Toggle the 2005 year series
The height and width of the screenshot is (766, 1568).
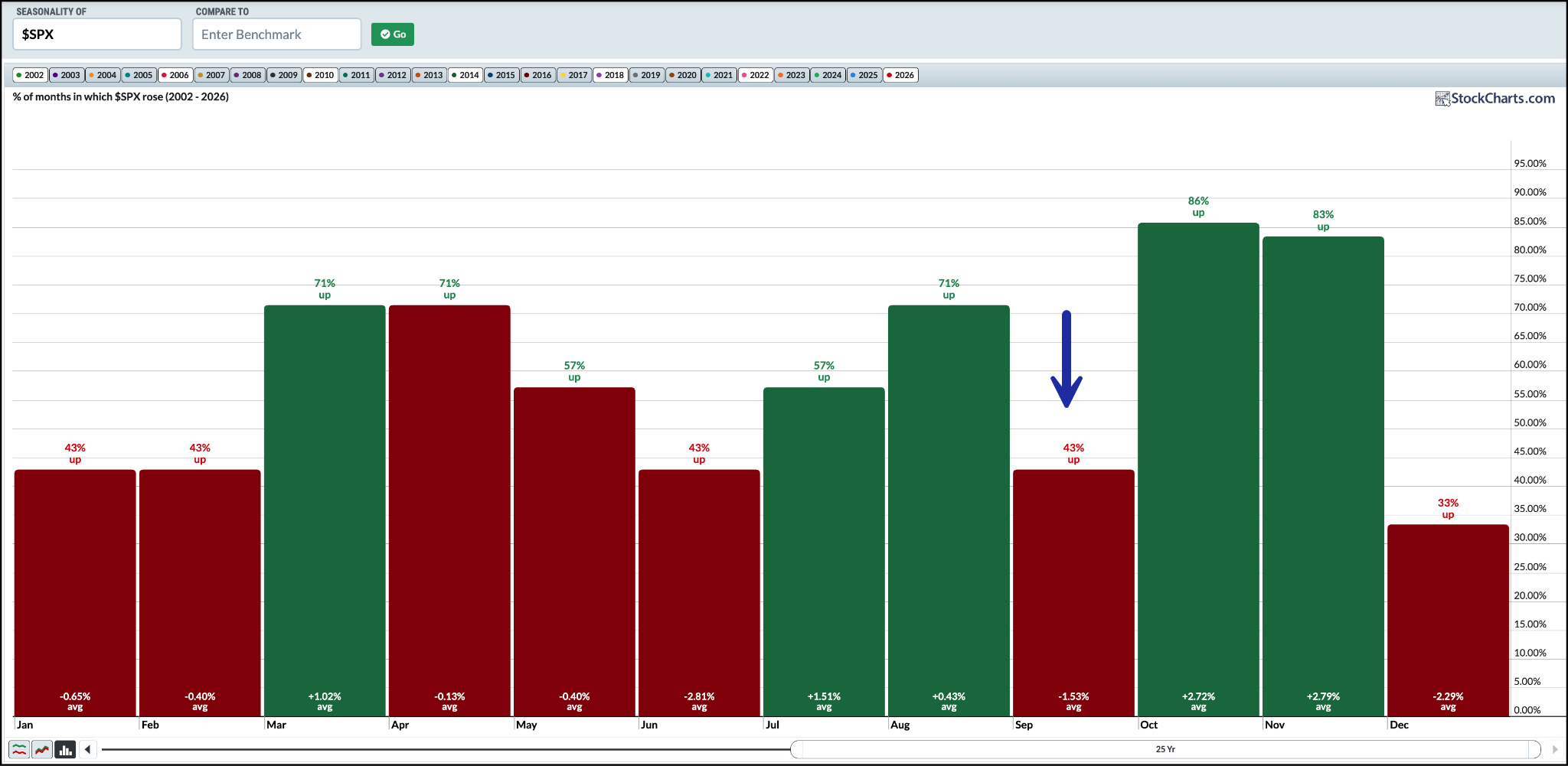(139, 75)
